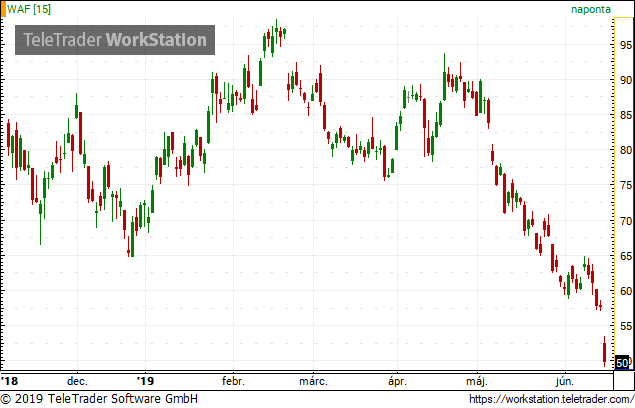Click the 90 price axis label
635x408 pixels.
[x=626, y=80]
